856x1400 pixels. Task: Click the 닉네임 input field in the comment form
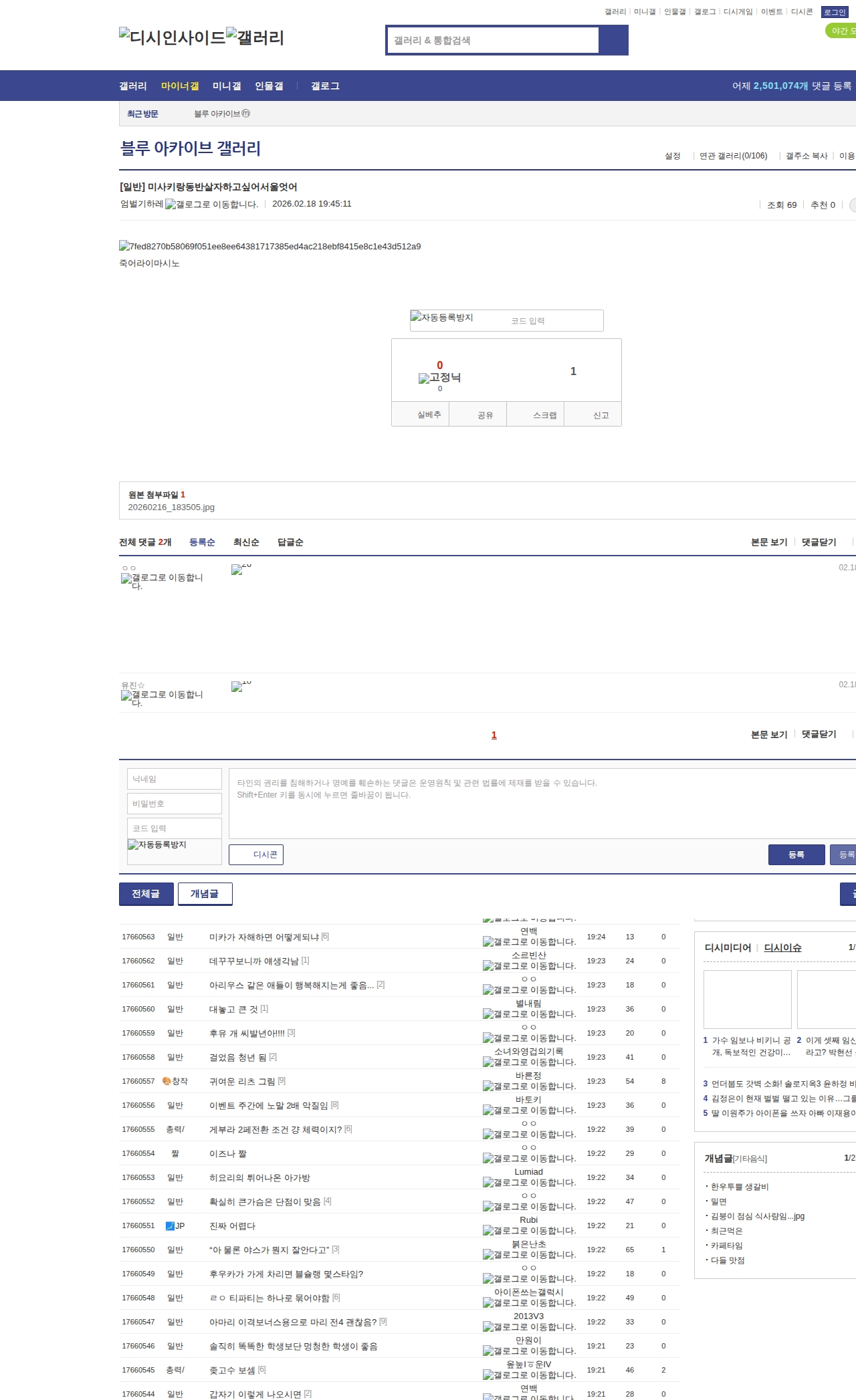[x=174, y=779]
